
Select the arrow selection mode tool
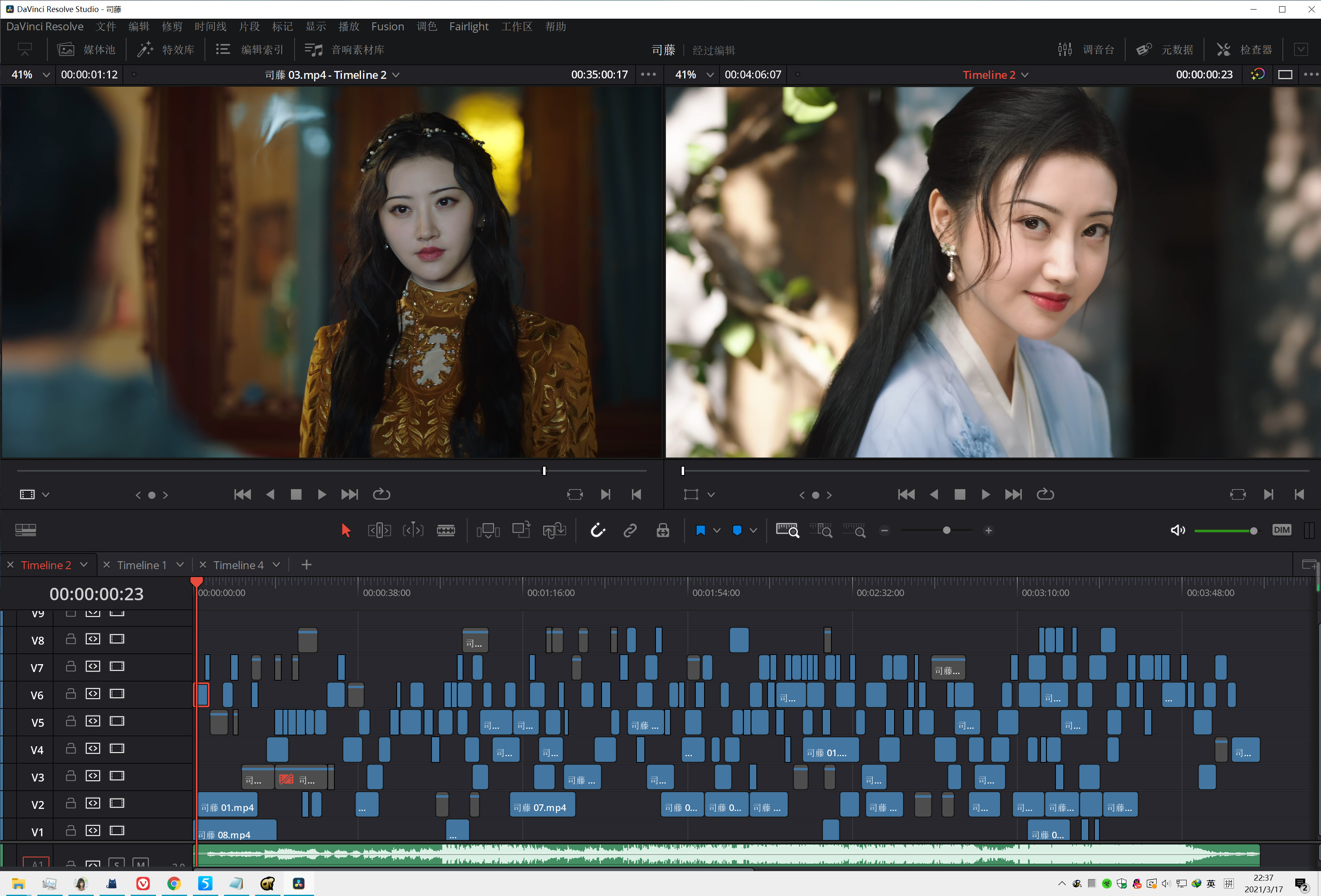pos(346,530)
